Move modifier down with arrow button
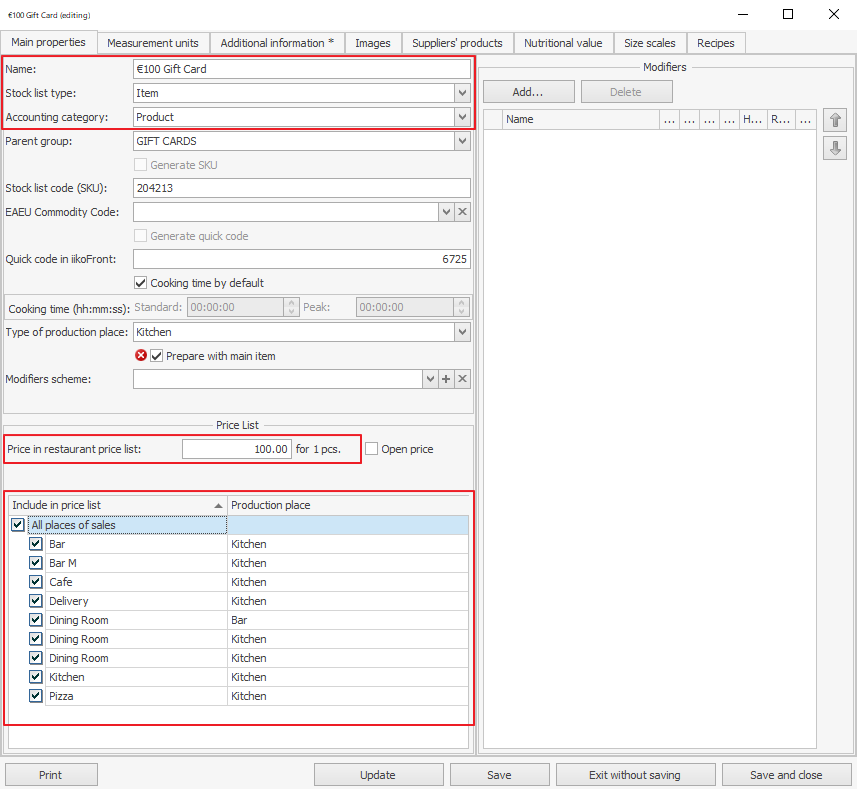 coord(836,148)
